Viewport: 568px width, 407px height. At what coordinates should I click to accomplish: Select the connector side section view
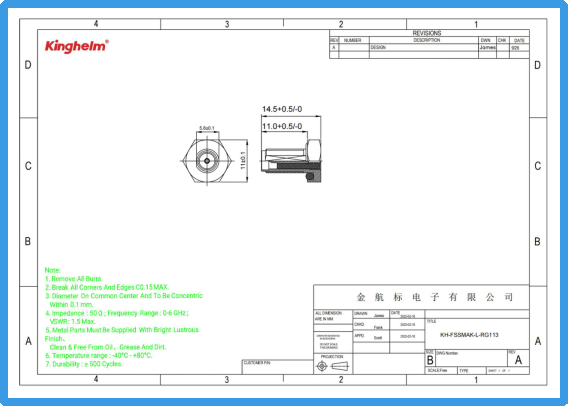tap(291, 161)
